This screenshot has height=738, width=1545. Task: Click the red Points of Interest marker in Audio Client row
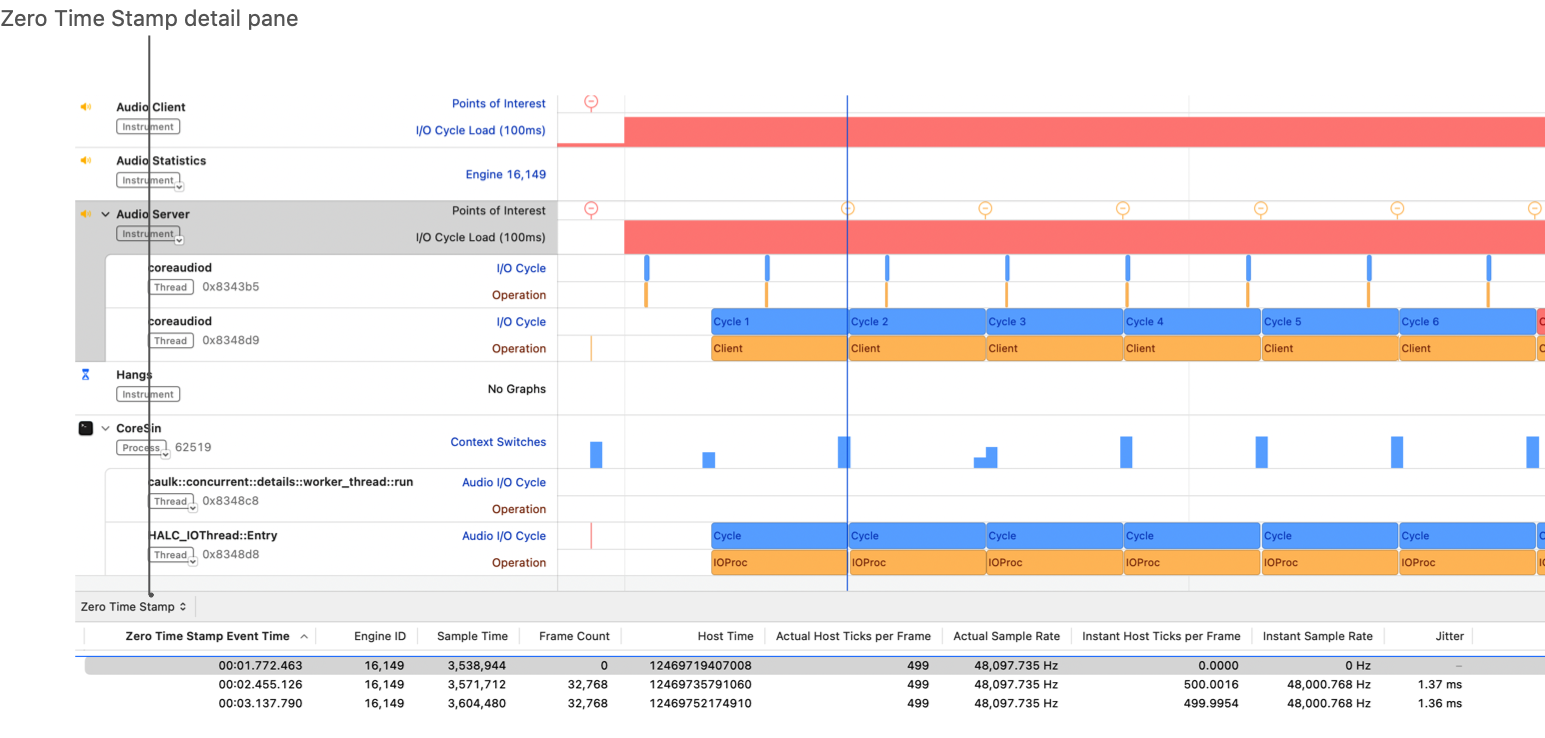pos(591,101)
